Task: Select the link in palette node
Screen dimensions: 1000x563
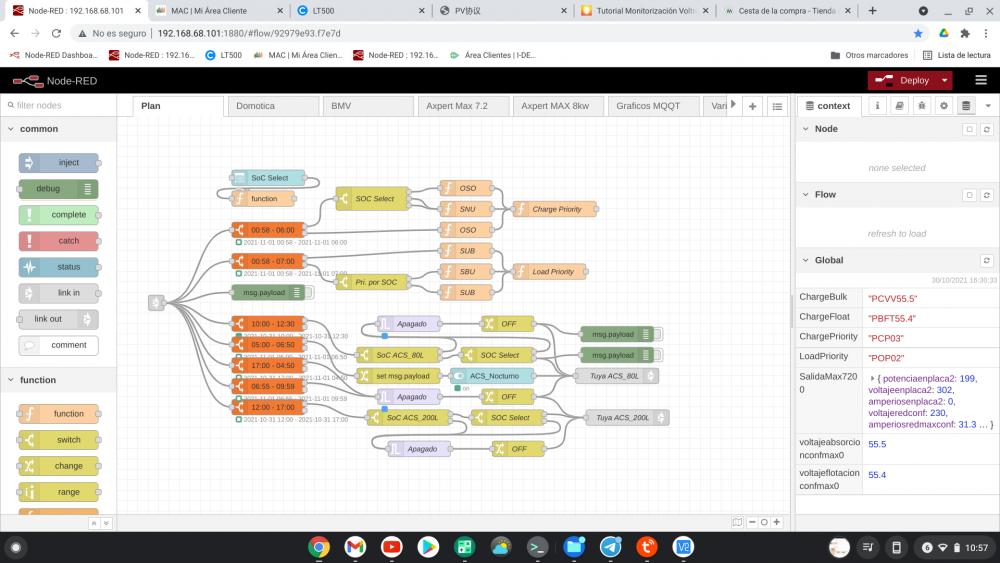Action: tap(59, 293)
